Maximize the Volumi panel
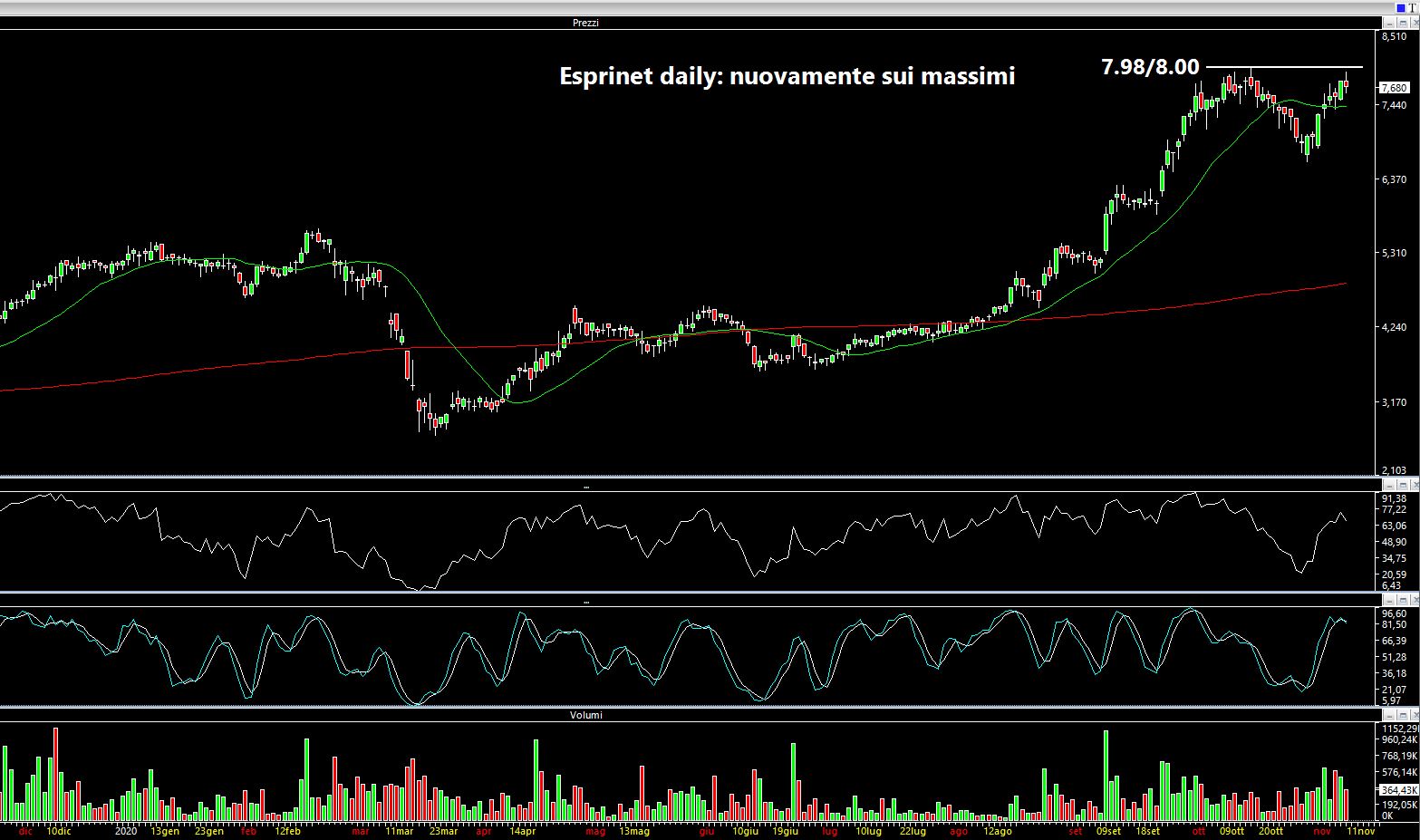1420x840 pixels. pos(1403,715)
